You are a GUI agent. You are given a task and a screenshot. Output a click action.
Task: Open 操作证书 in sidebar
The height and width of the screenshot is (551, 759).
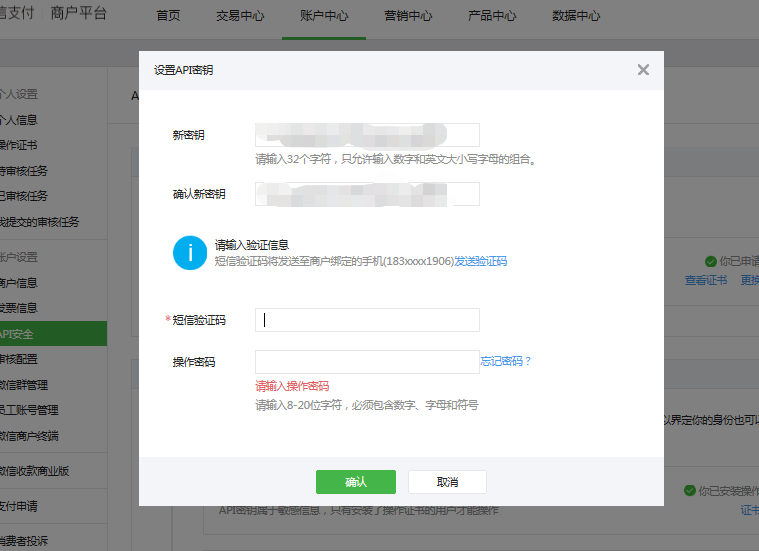(x=18, y=145)
